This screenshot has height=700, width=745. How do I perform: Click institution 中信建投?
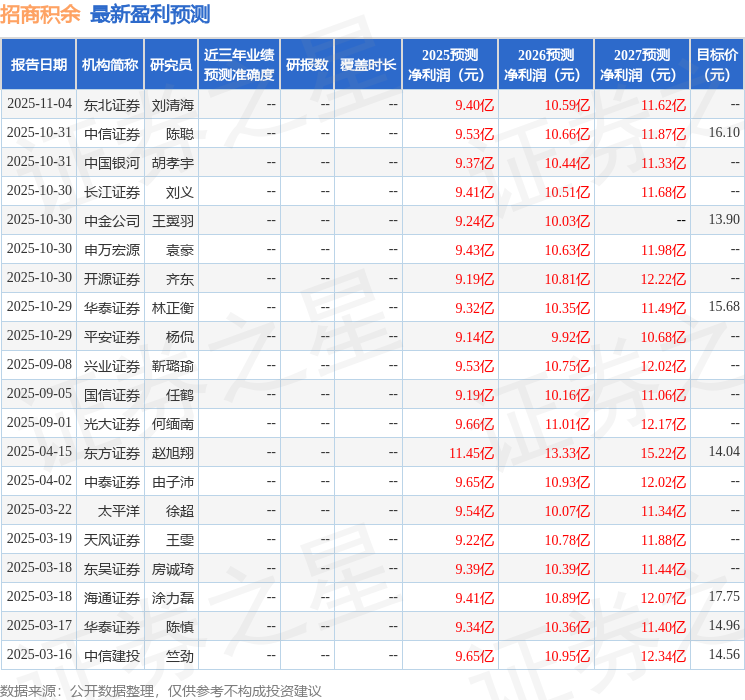112,656
